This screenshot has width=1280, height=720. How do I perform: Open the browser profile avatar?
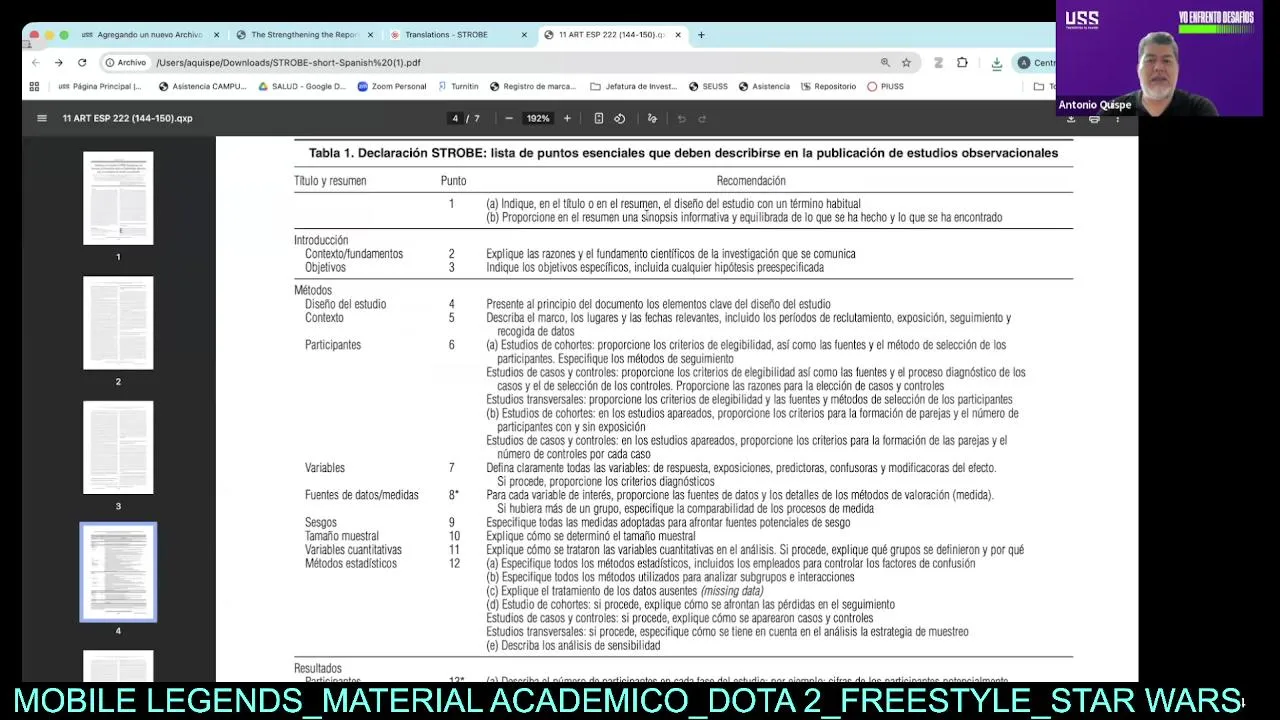(1023, 62)
